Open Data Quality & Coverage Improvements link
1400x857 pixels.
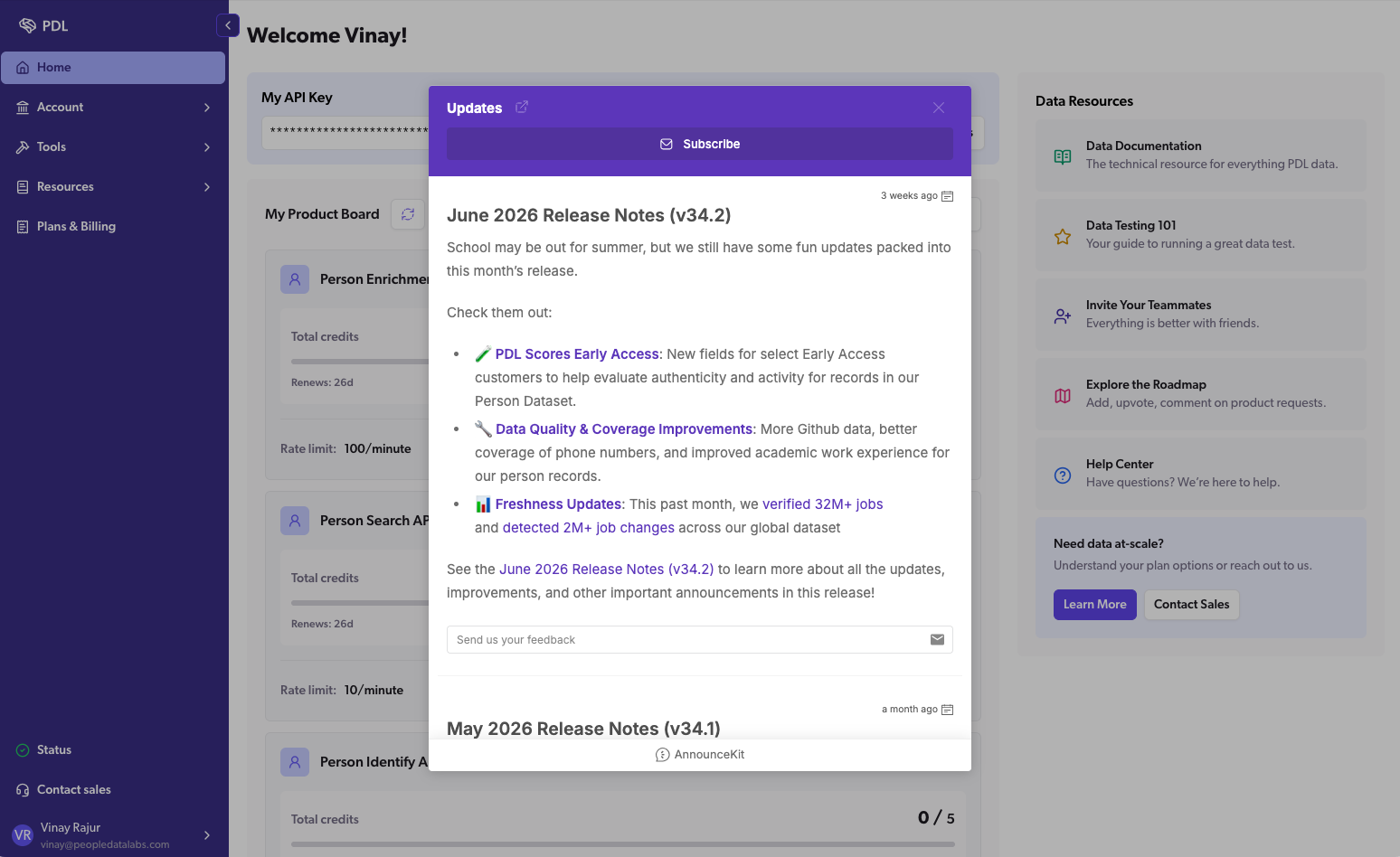[x=624, y=429]
